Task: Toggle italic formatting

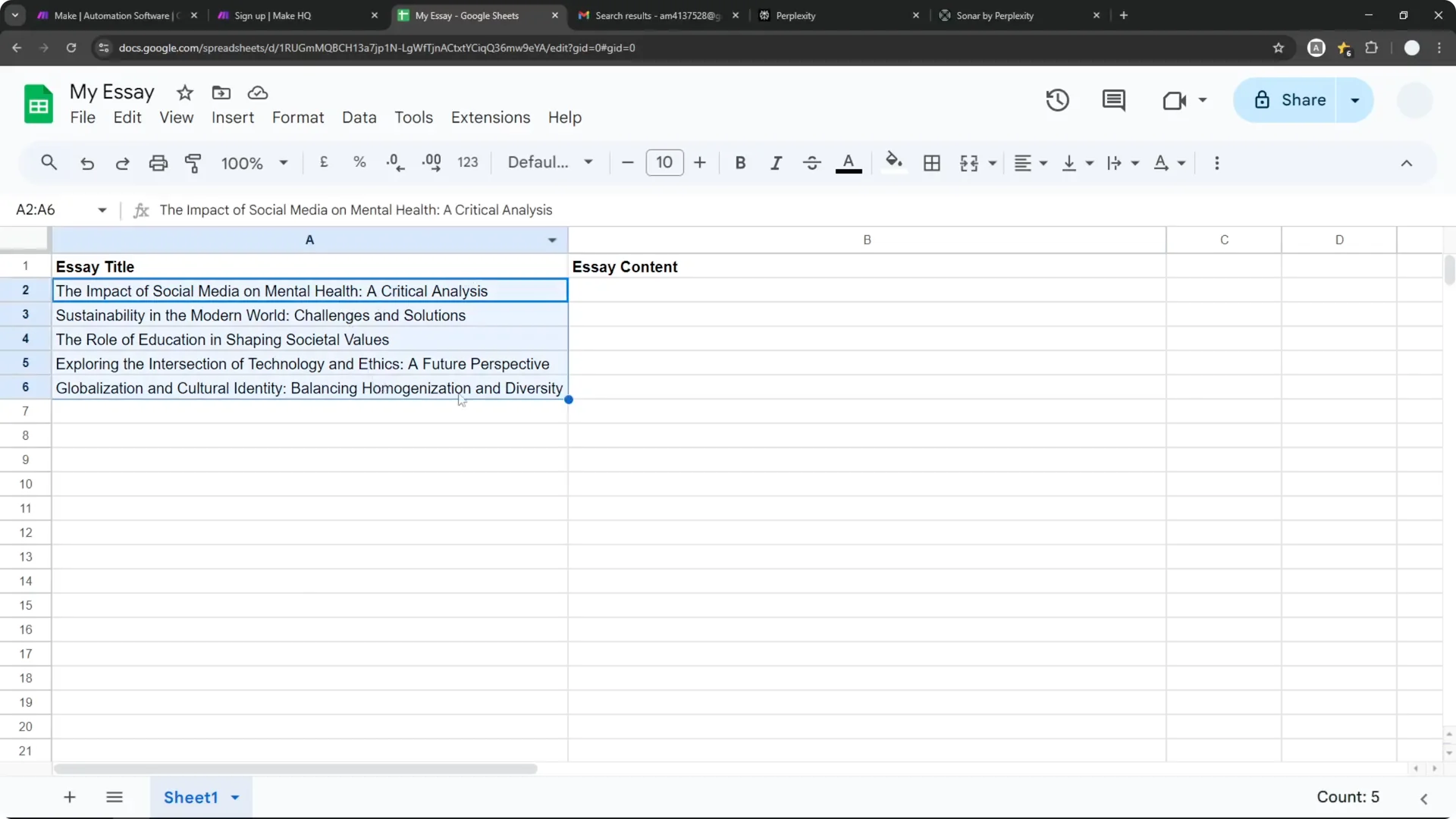Action: 776,163
